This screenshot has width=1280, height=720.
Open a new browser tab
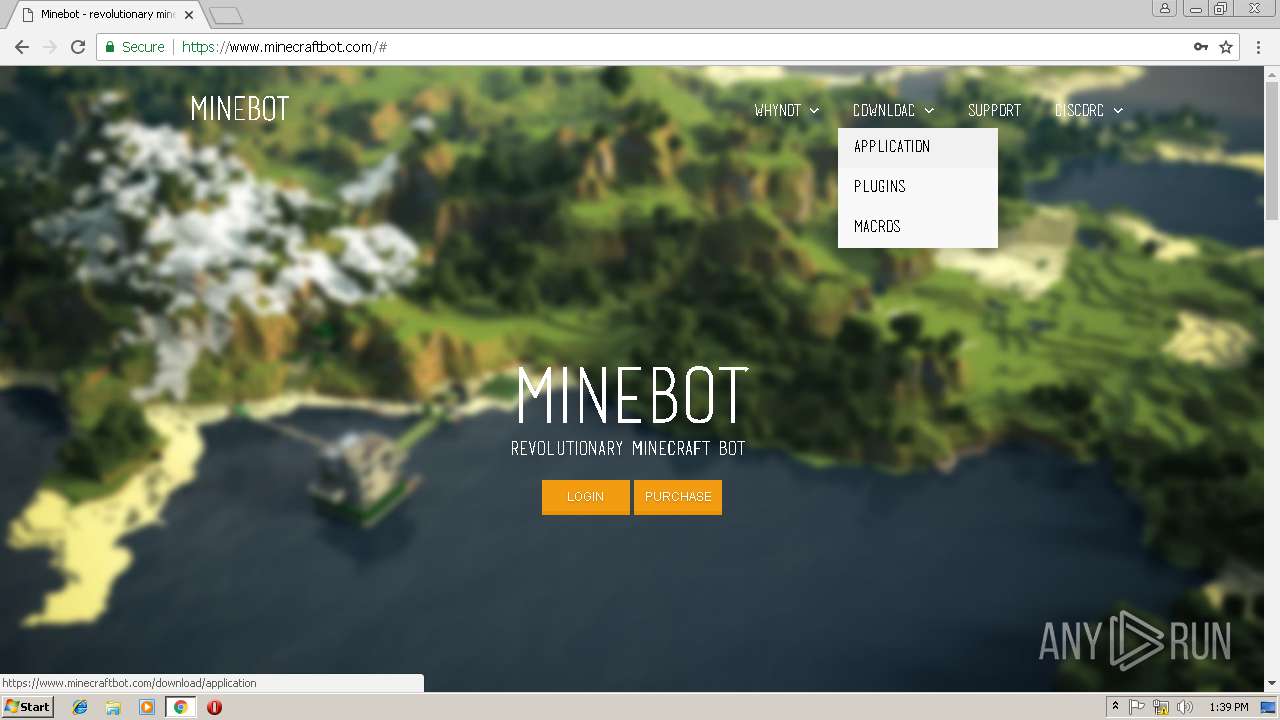click(226, 15)
